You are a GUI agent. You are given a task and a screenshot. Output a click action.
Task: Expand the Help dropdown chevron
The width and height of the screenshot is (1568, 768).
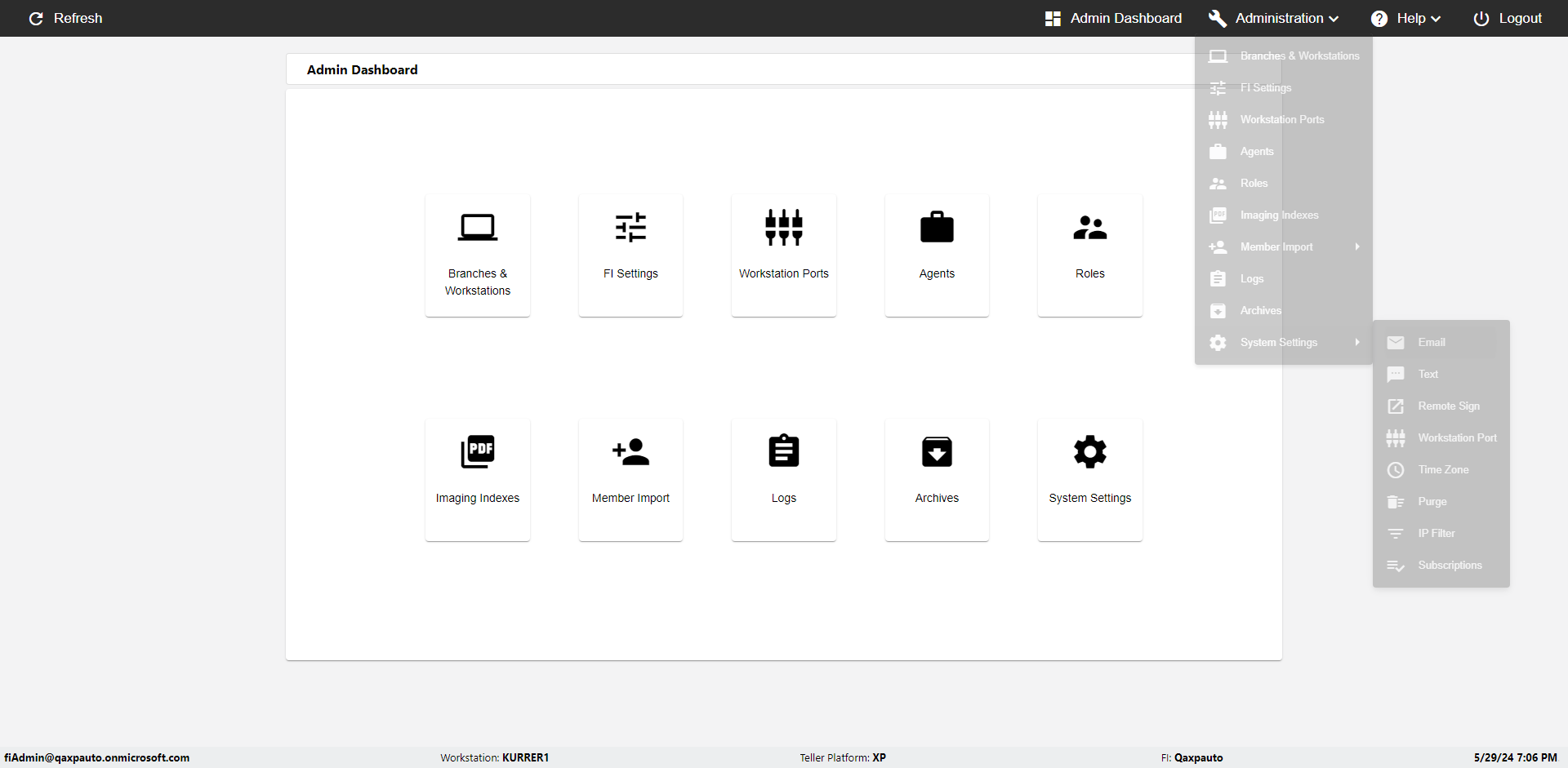click(x=1436, y=19)
